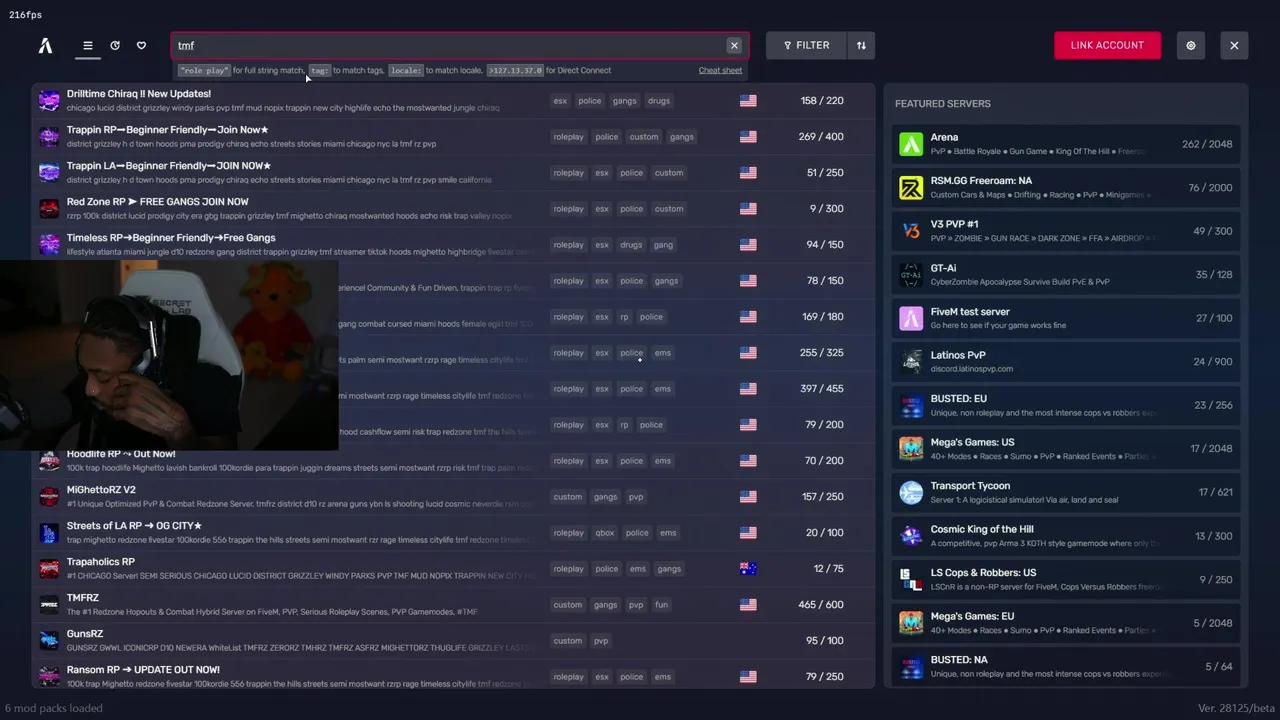Select Red Zone RP server icon

pyautogui.click(x=49, y=208)
